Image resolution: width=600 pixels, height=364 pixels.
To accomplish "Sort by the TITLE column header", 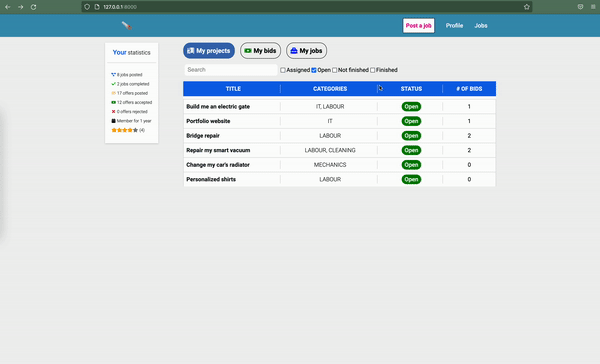I will point(233,89).
